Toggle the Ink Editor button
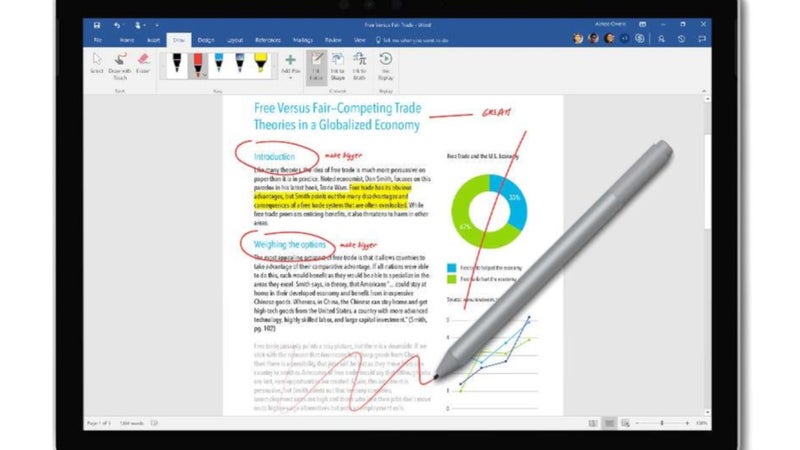This screenshot has height=450, width=800. (316, 66)
